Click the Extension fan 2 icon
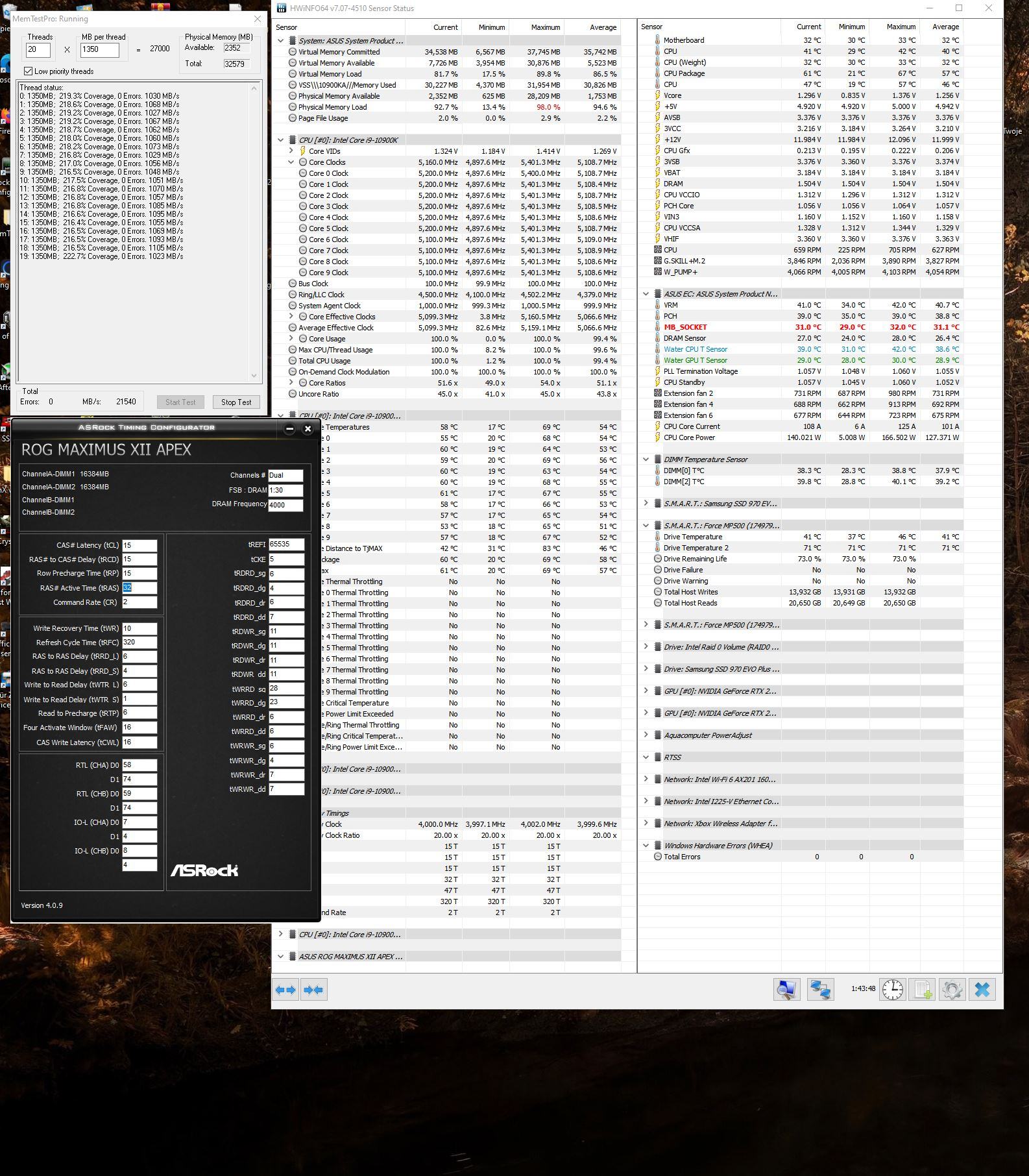Viewport: 1029px width, 1176px height. (x=657, y=393)
